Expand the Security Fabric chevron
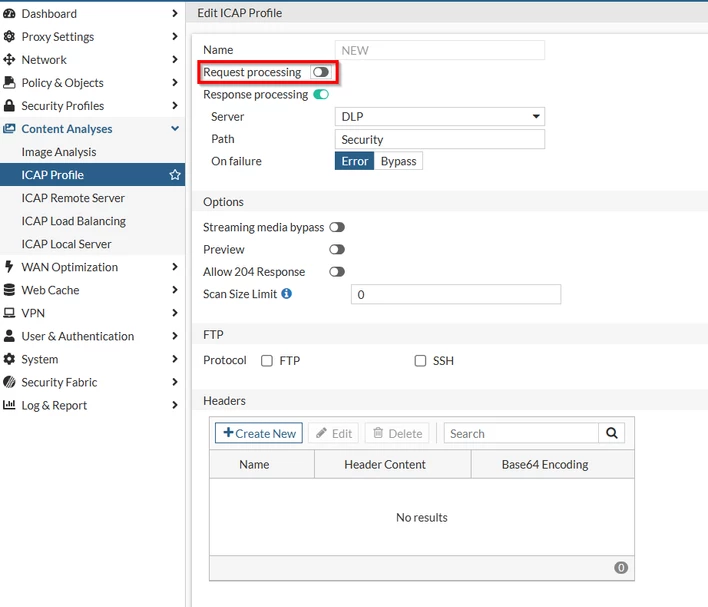This screenshot has height=607, width=708. [x=175, y=382]
